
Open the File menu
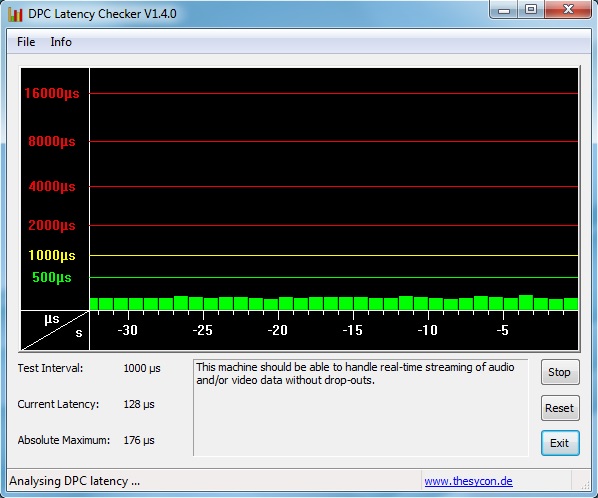[x=26, y=42]
